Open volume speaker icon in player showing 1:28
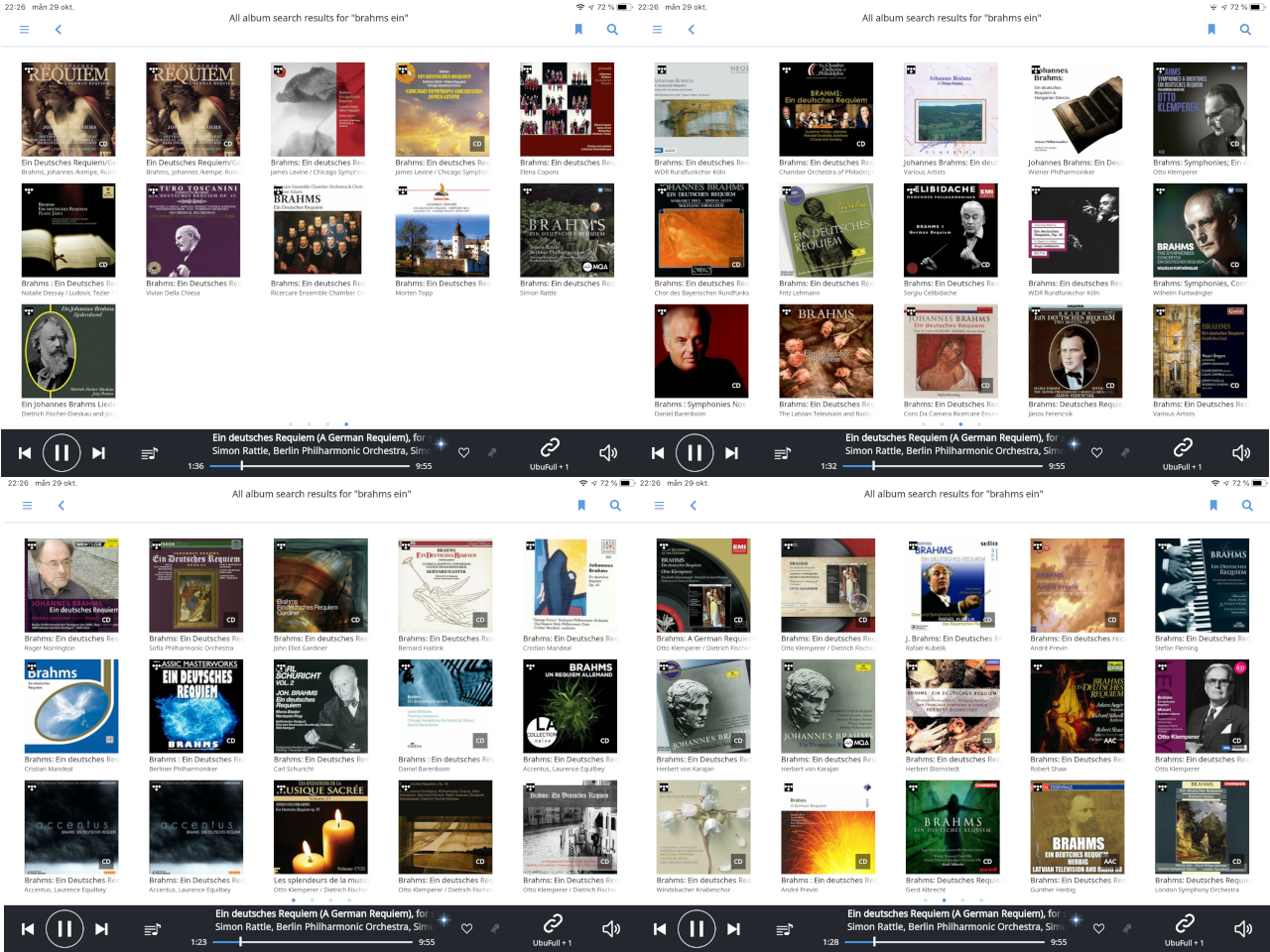Viewport: 1270px width, 952px height. click(1243, 928)
